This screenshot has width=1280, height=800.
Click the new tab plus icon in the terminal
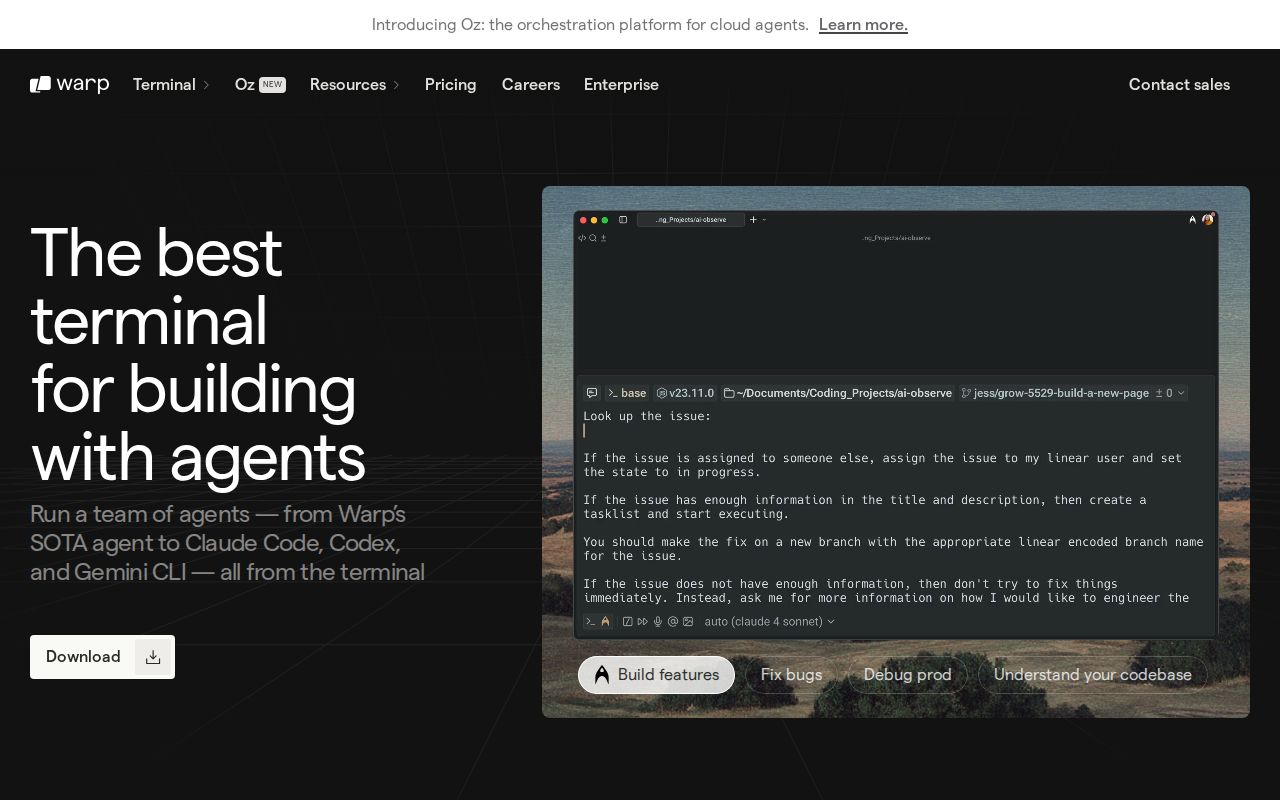(754, 220)
